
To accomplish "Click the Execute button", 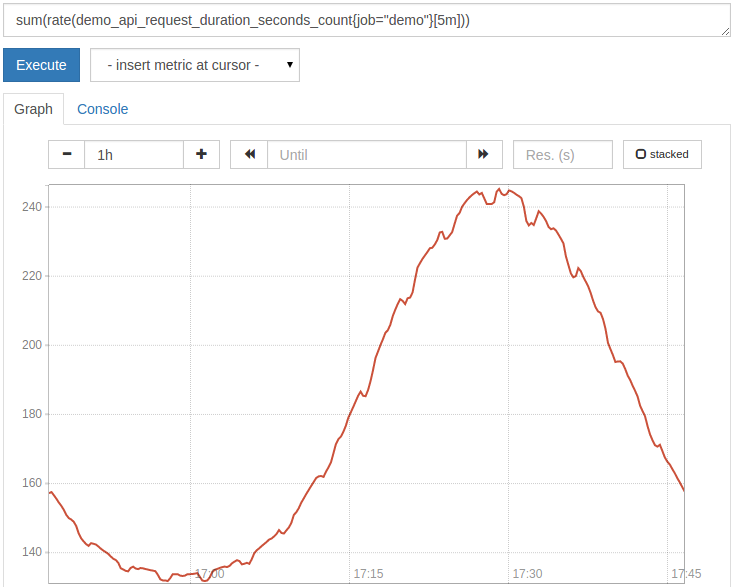I will (42, 65).
